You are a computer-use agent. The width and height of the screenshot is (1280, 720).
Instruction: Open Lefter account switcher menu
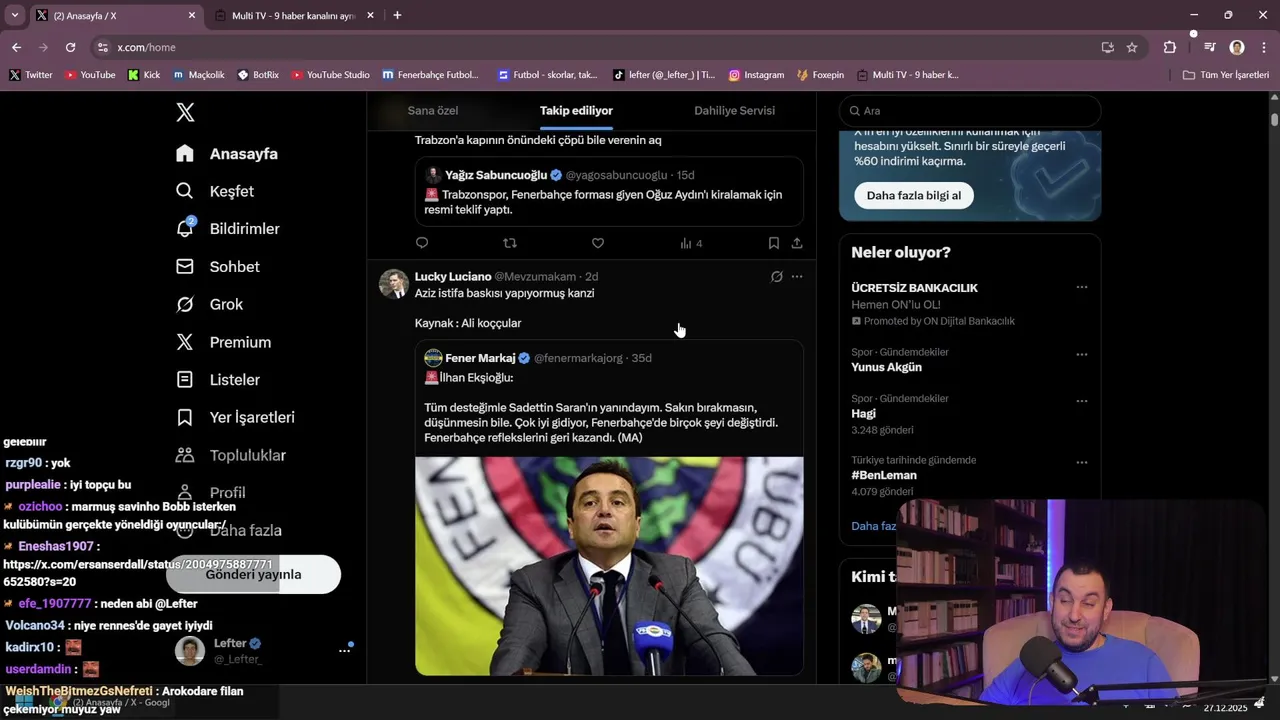[x=344, y=650]
